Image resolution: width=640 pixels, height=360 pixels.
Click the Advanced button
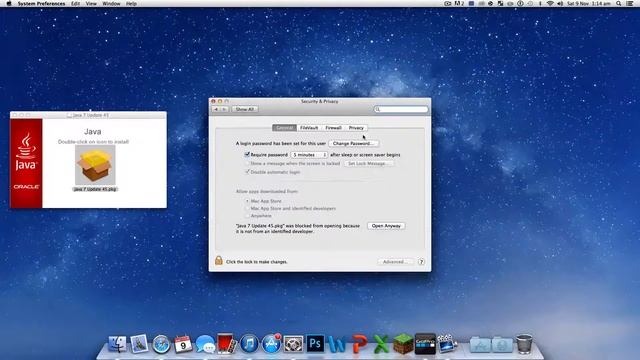395,262
